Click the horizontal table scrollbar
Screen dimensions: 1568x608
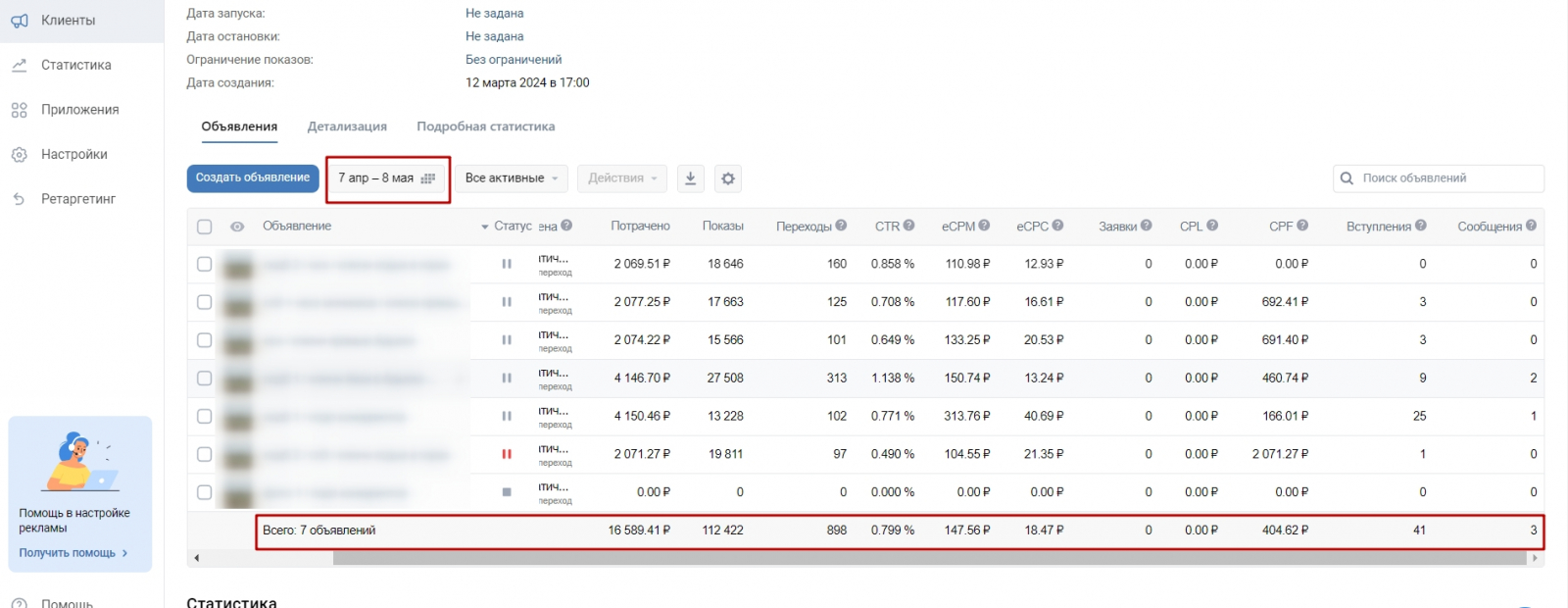click(x=929, y=558)
